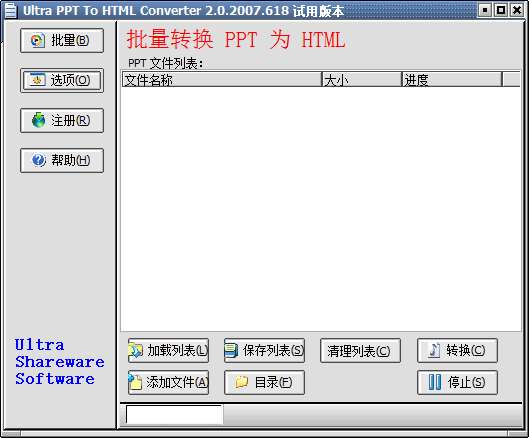
Task: Click the Ultra Shareware Software link text
Action: coord(59,362)
